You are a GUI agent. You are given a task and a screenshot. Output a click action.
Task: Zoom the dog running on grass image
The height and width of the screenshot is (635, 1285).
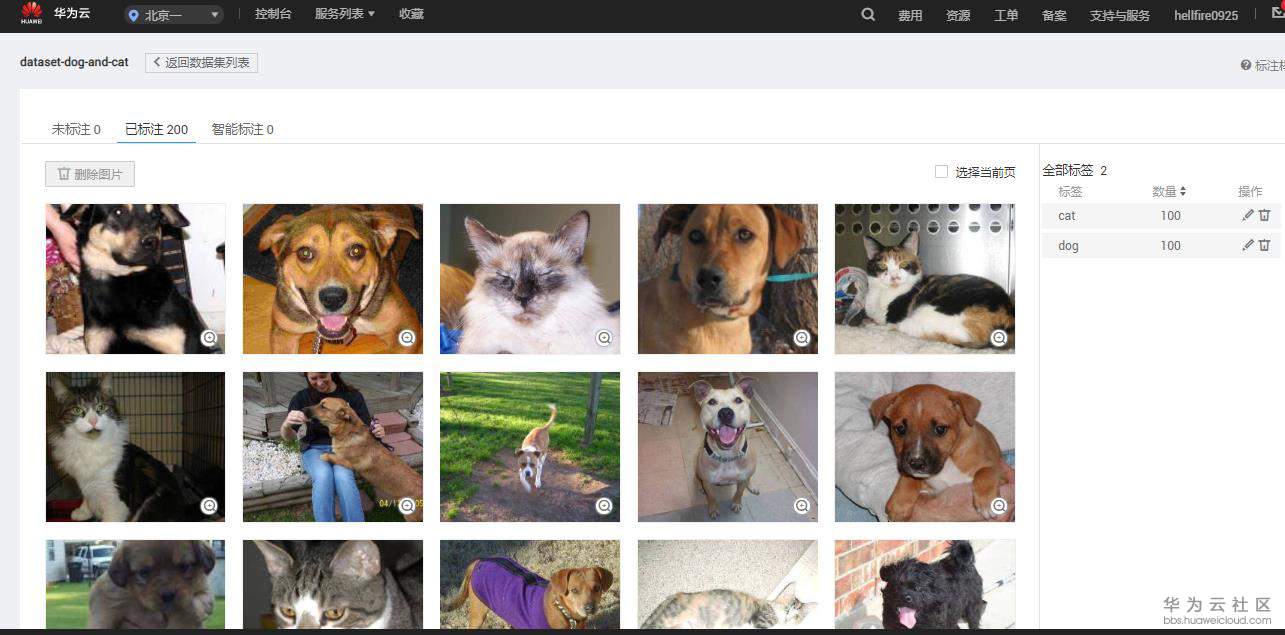(x=604, y=506)
